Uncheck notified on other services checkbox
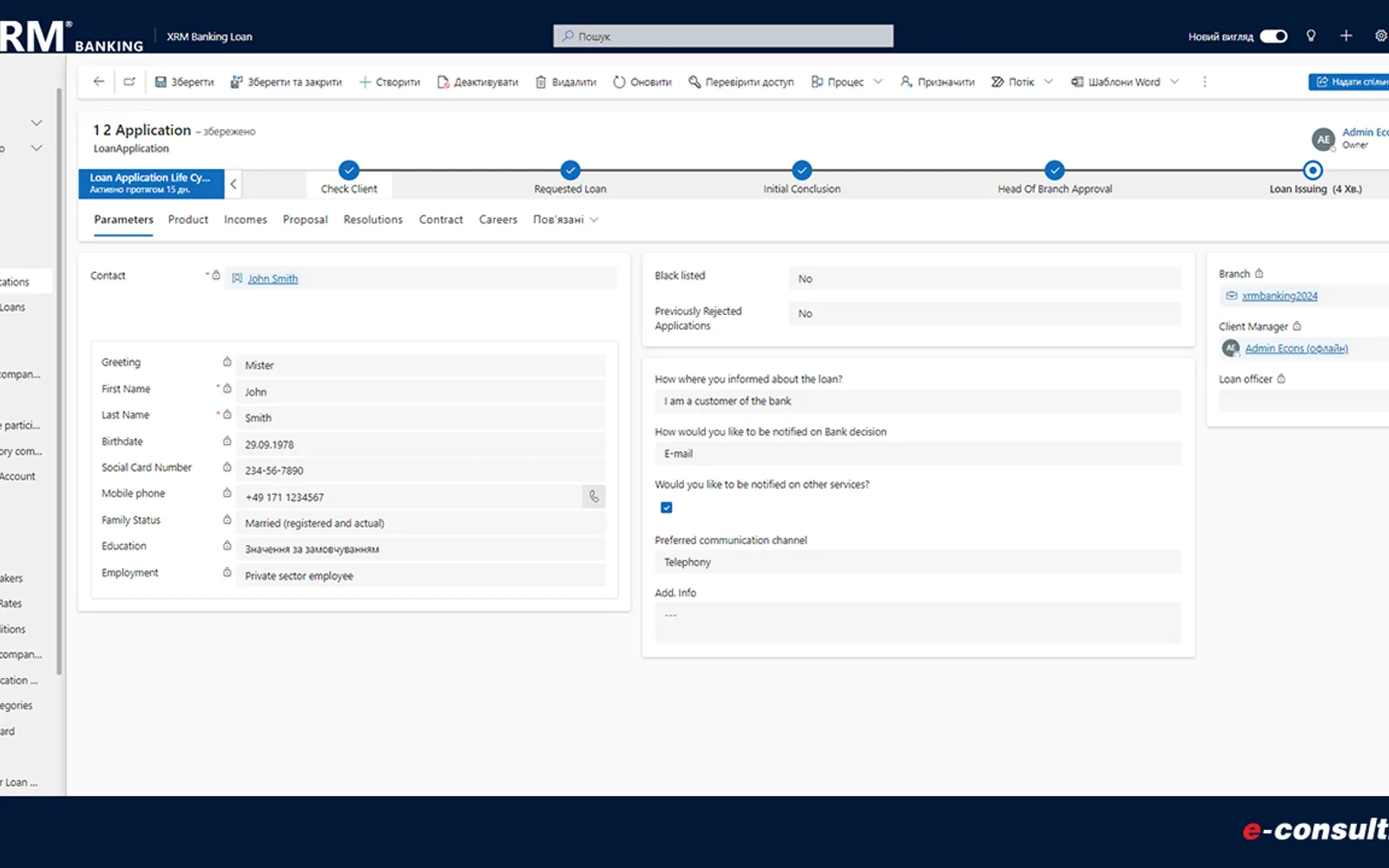The width and height of the screenshot is (1389, 868). (667, 508)
